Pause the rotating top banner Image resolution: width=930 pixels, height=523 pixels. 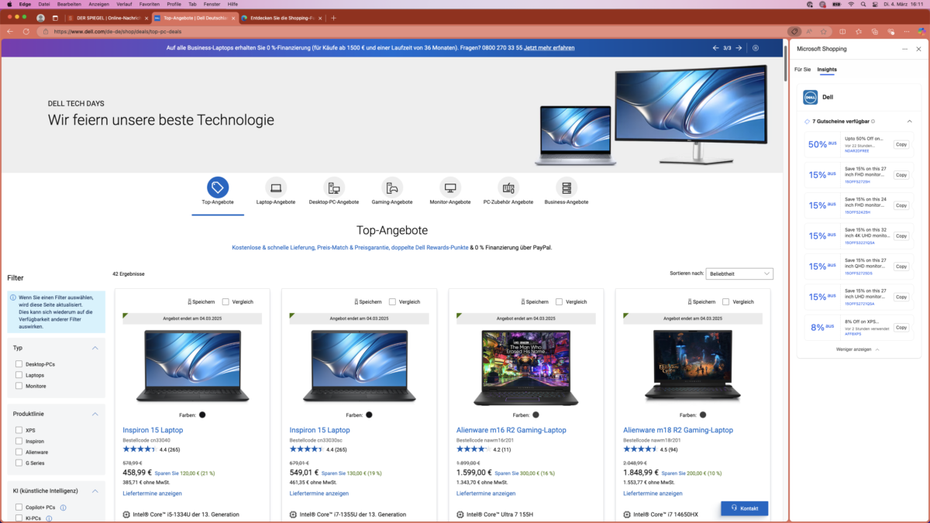click(x=756, y=48)
